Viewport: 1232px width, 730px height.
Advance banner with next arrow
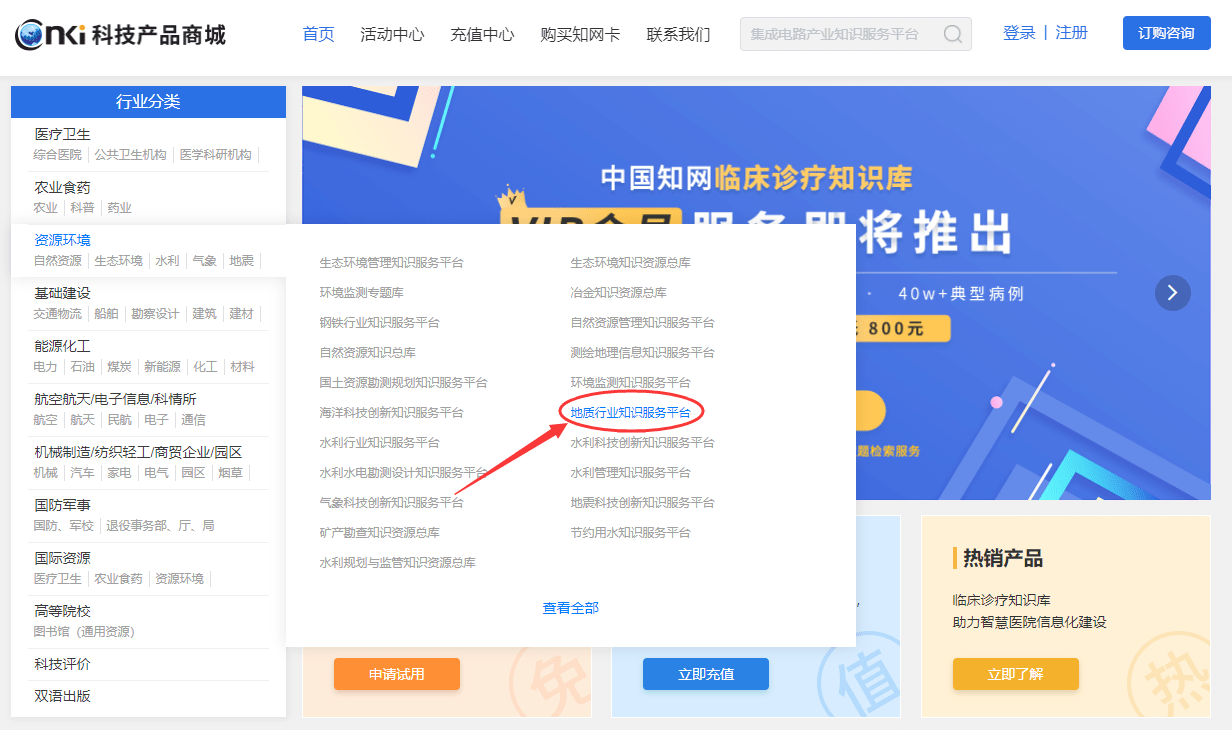pos(1172,293)
